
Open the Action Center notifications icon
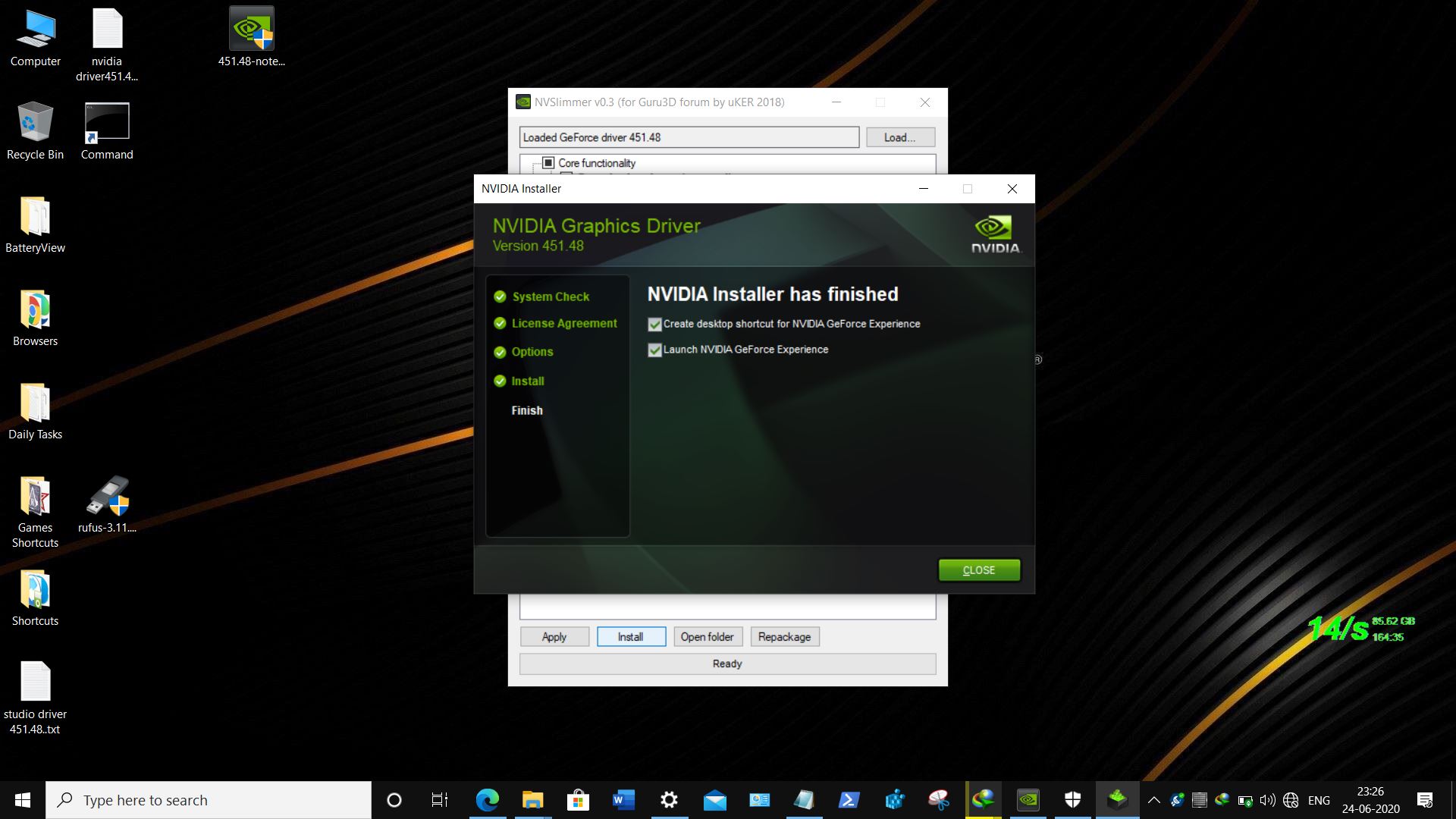(x=1425, y=800)
